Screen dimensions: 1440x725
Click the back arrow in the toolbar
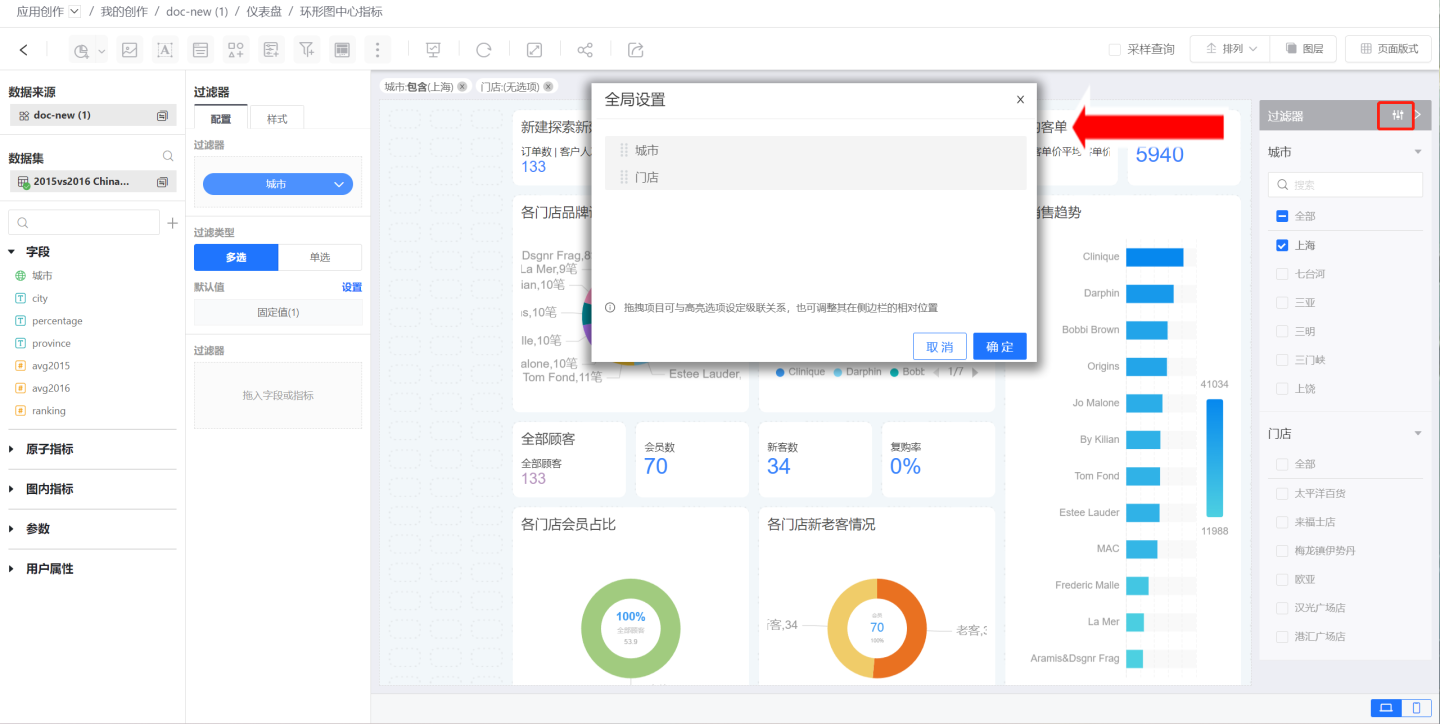24,50
